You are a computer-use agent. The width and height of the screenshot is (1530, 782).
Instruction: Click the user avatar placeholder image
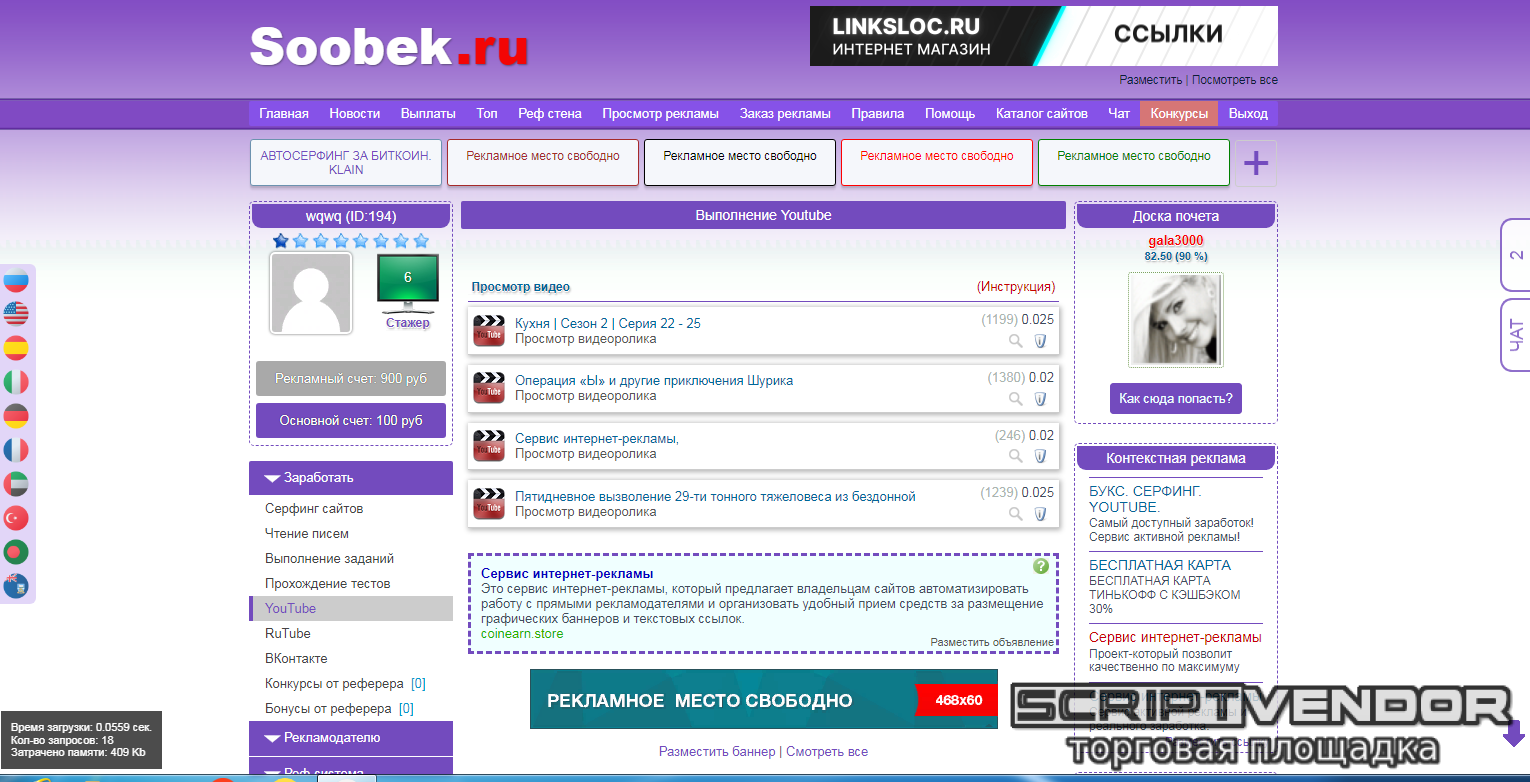[x=311, y=293]
